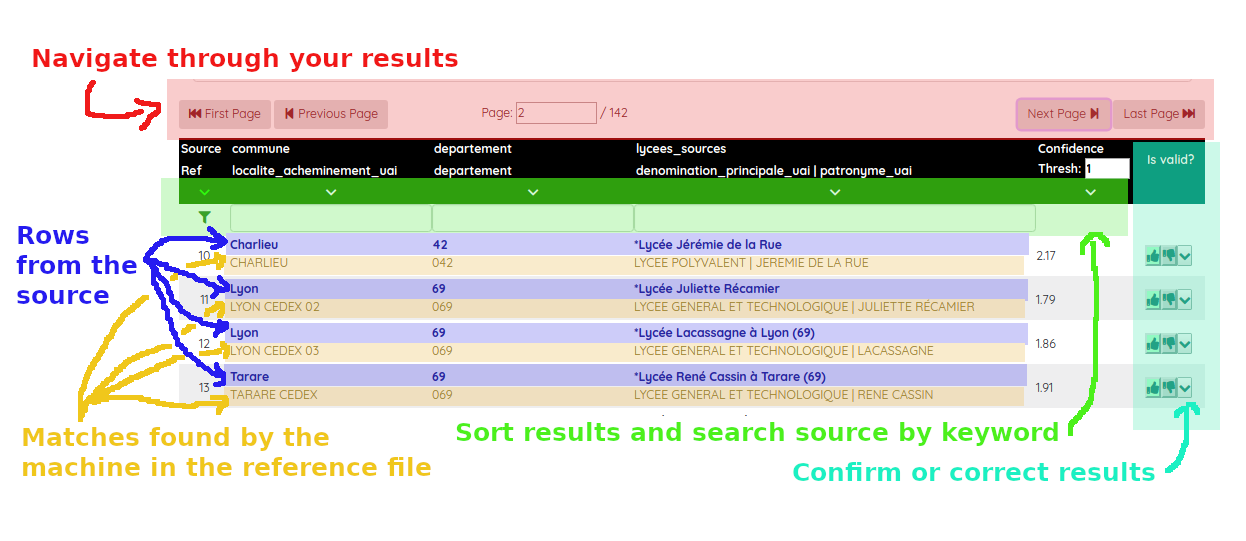
Task: Click reference cell 'LYON CEDEX 03'
Action: coord(275,351)
